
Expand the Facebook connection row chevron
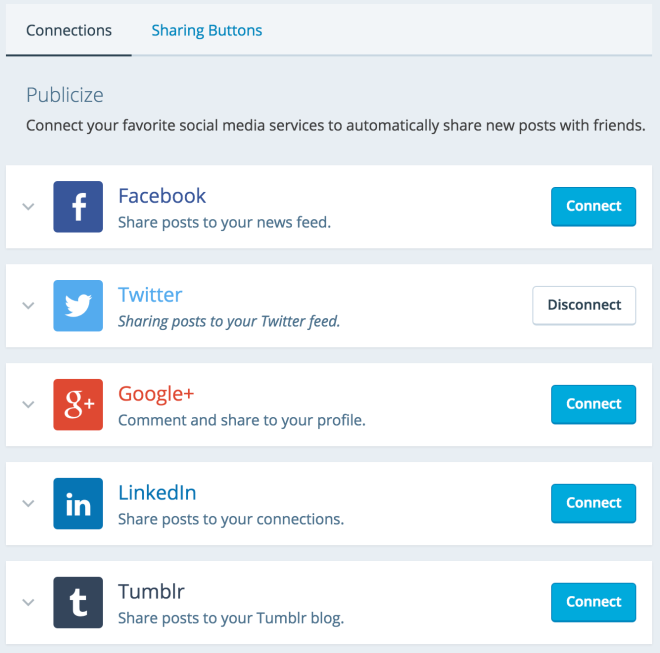pos(29,207)
